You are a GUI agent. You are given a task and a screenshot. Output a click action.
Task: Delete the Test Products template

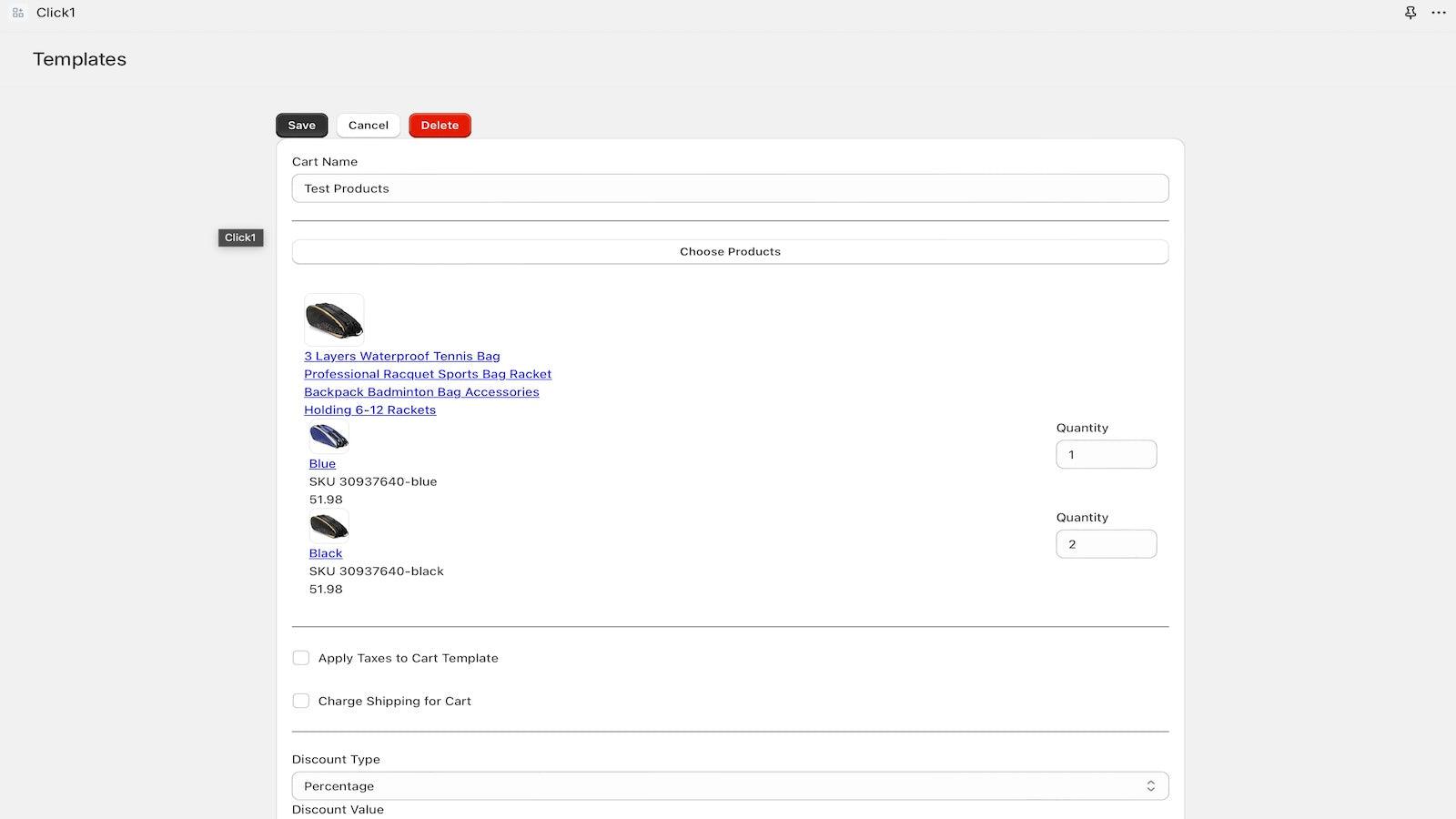(440, 125)
